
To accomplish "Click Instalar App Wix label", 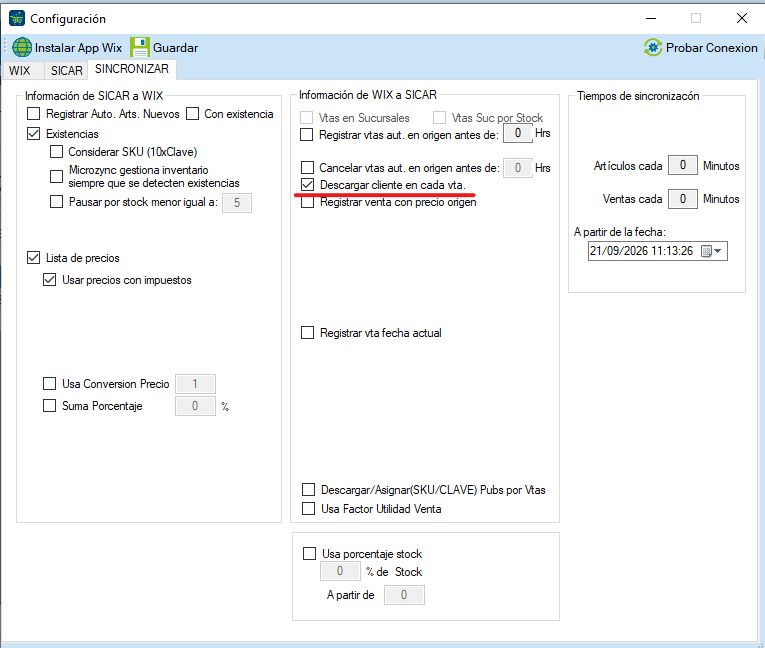I will tap(78, 48).
